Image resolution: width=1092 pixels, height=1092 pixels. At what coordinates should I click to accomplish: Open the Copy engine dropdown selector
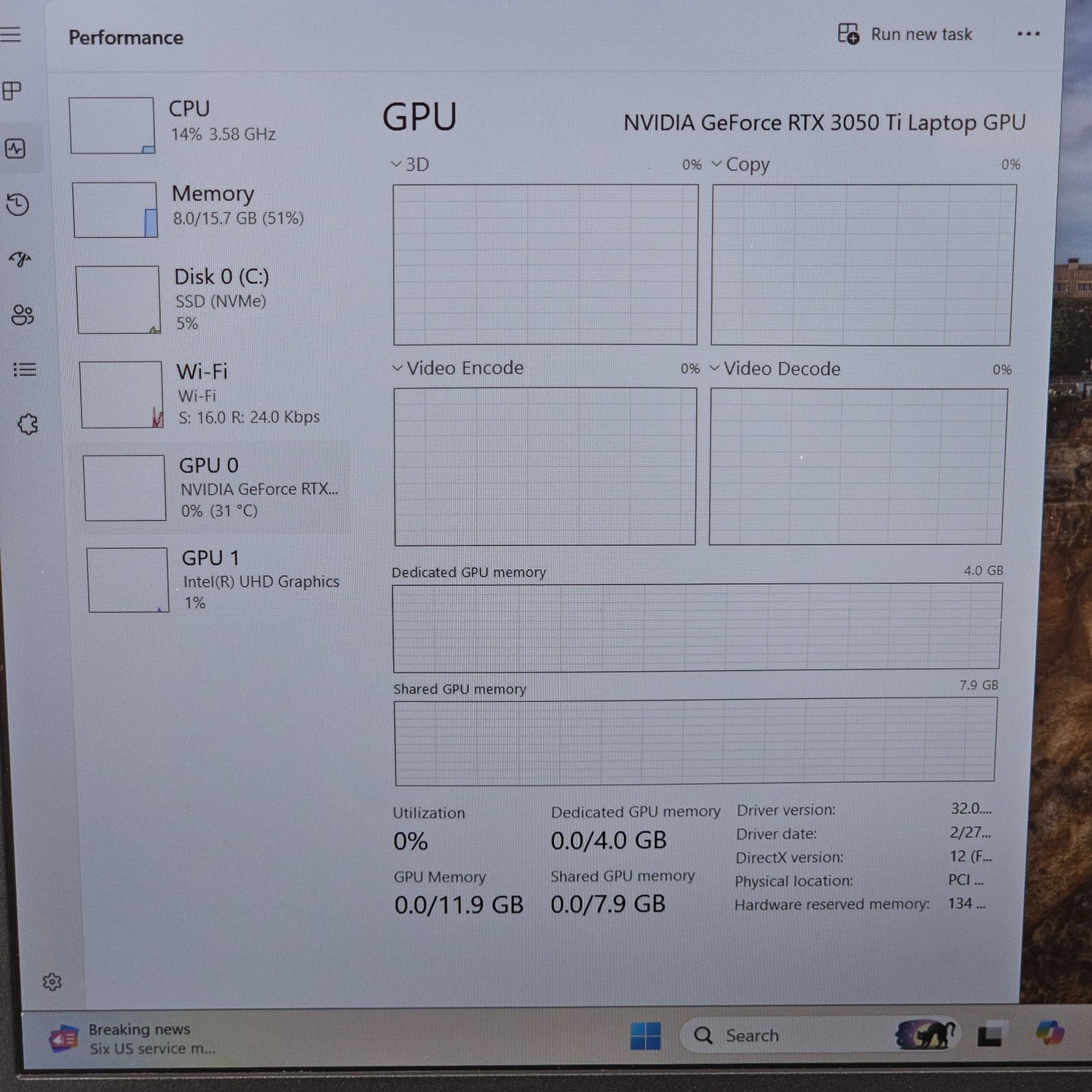coord(716,164)
